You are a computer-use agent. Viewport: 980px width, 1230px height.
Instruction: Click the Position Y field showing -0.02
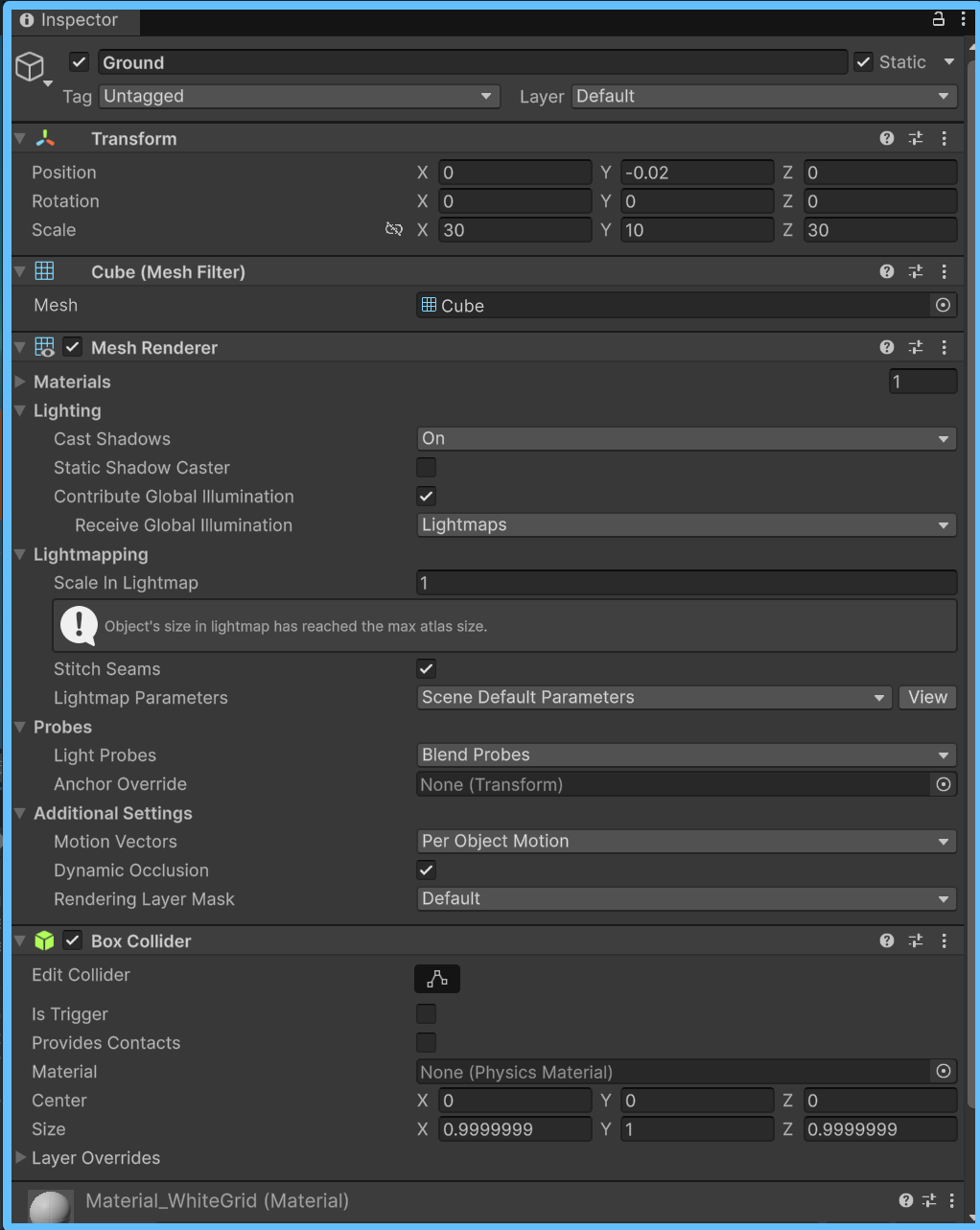pyautogui.click(x=697, y=173)
